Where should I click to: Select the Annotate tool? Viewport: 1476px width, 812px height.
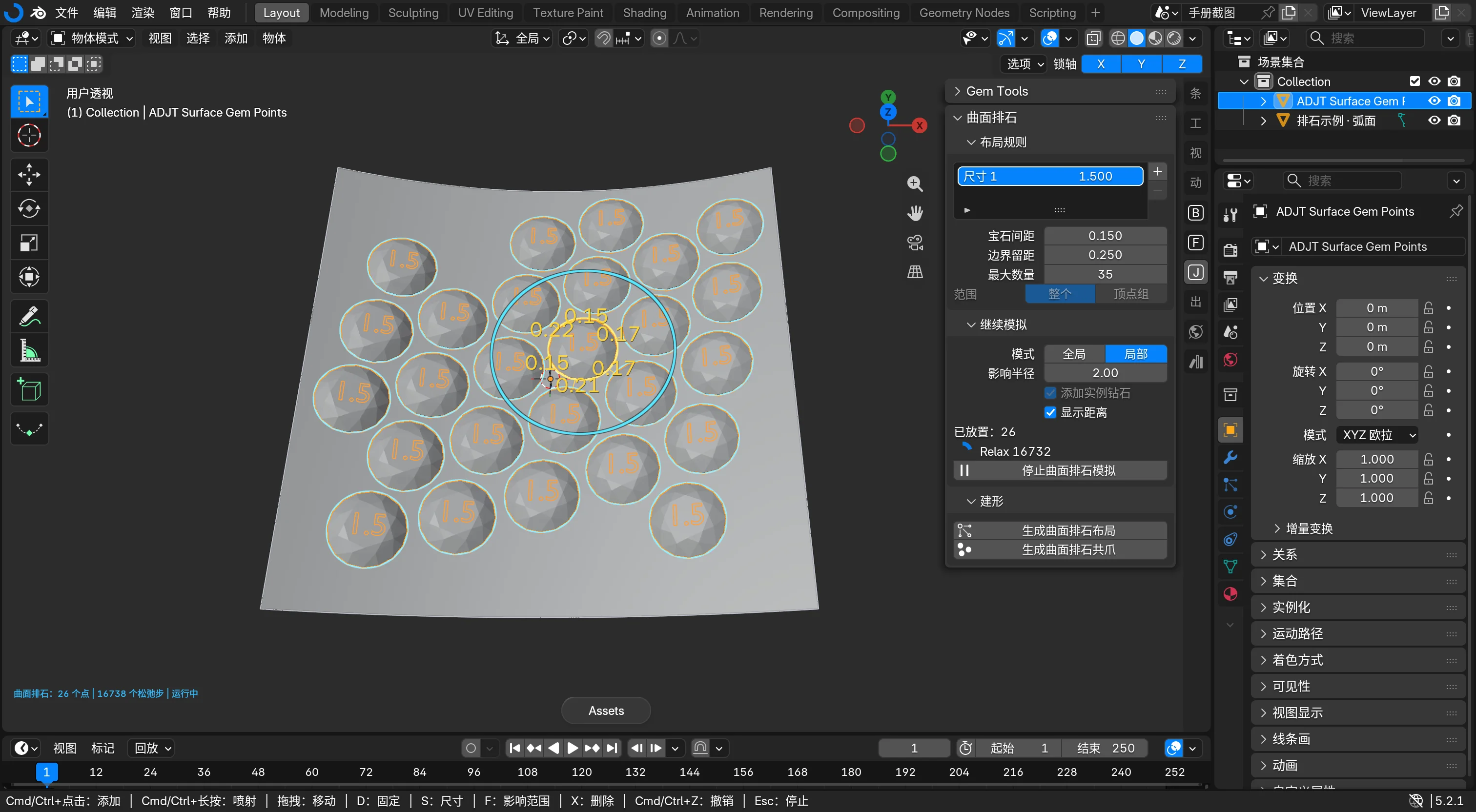29,316
